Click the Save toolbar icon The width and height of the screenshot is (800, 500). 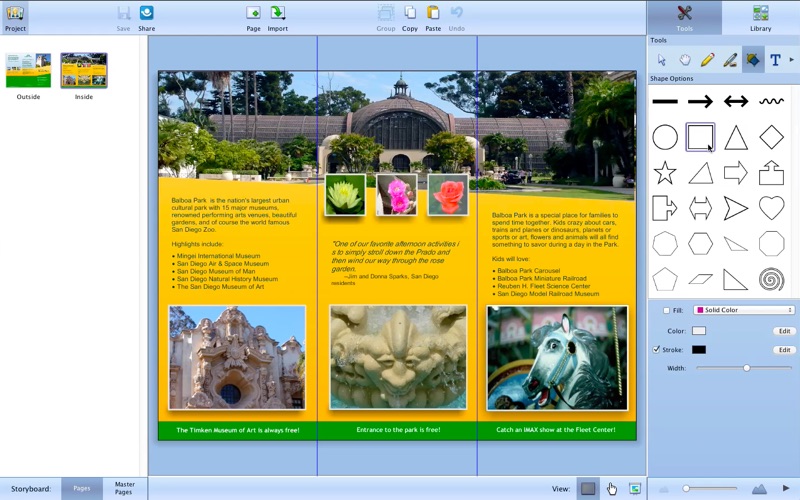coord(123,17)
